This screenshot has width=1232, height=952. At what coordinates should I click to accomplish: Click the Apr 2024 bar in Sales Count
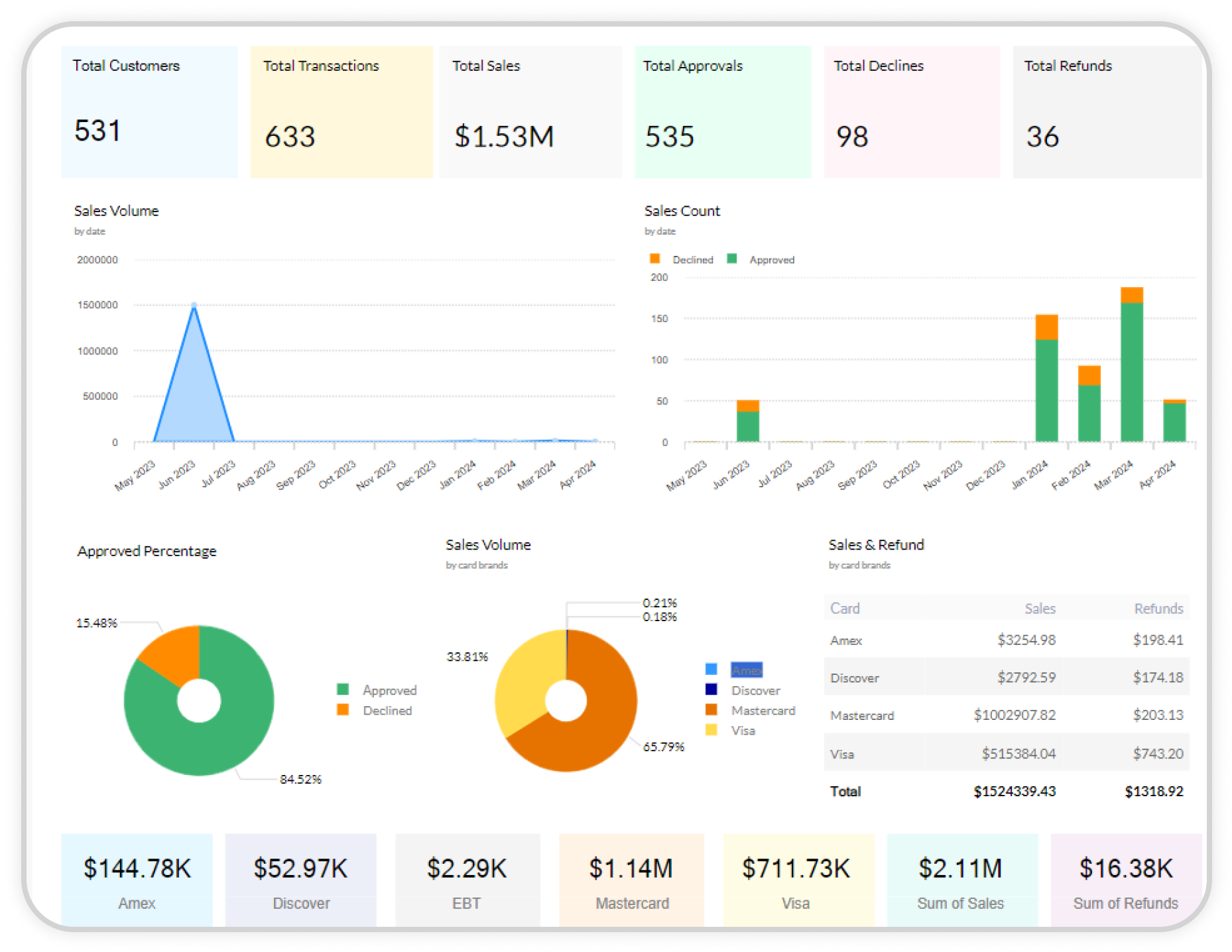[x=1174, y=420]
